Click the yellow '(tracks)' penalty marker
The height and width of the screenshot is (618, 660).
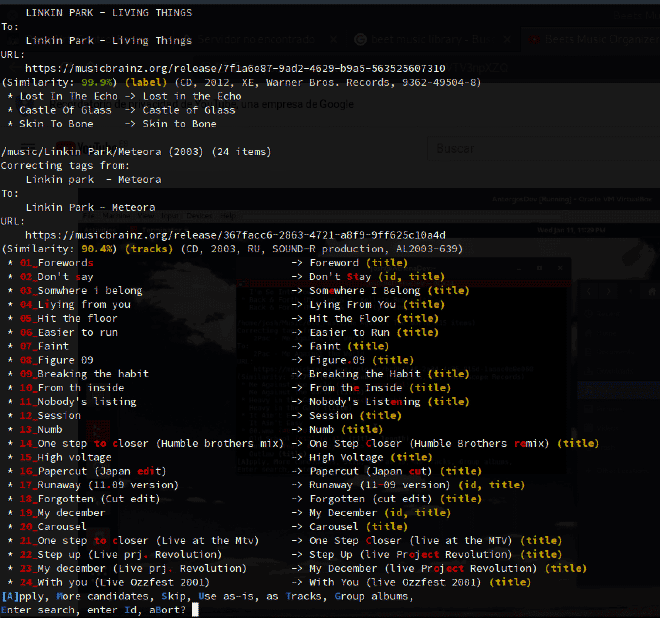click(149, 249)
